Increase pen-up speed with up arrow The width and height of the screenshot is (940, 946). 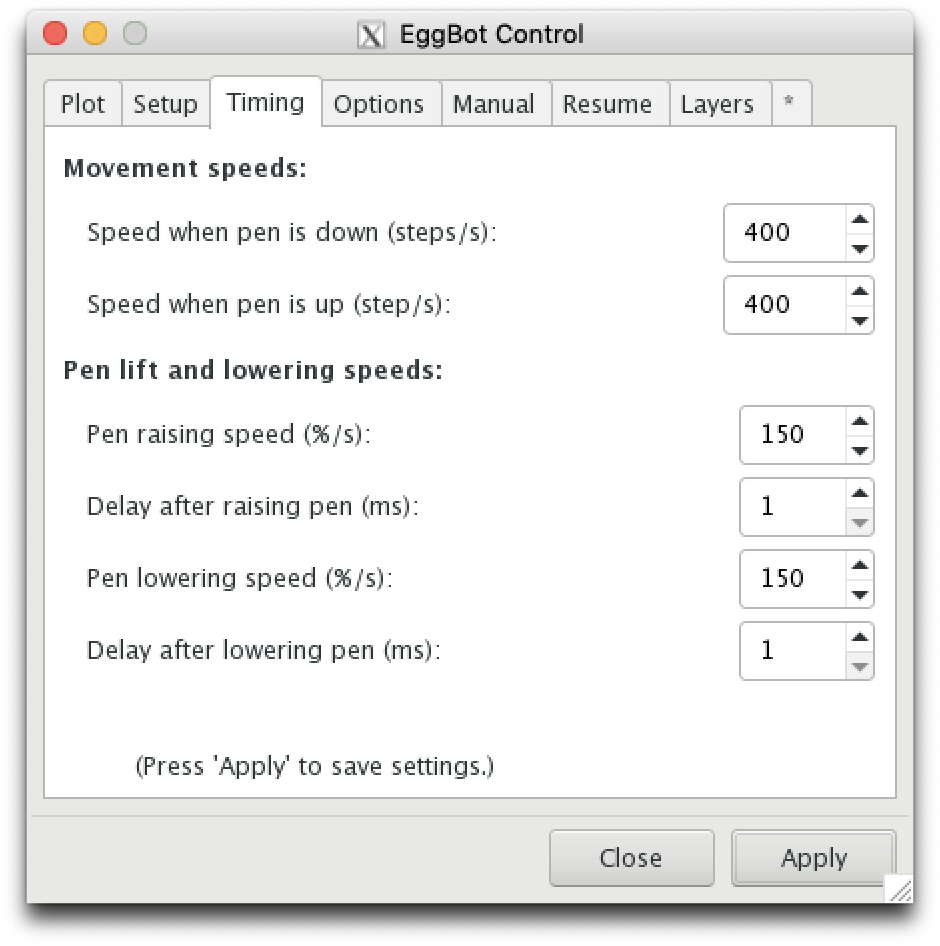[860, 291]
